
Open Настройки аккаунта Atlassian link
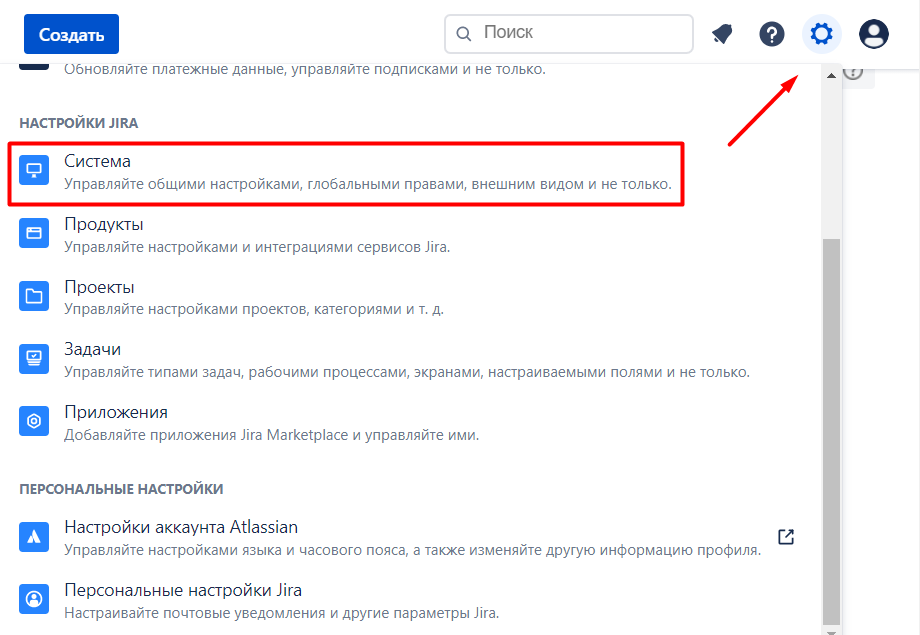coord(181,527)
